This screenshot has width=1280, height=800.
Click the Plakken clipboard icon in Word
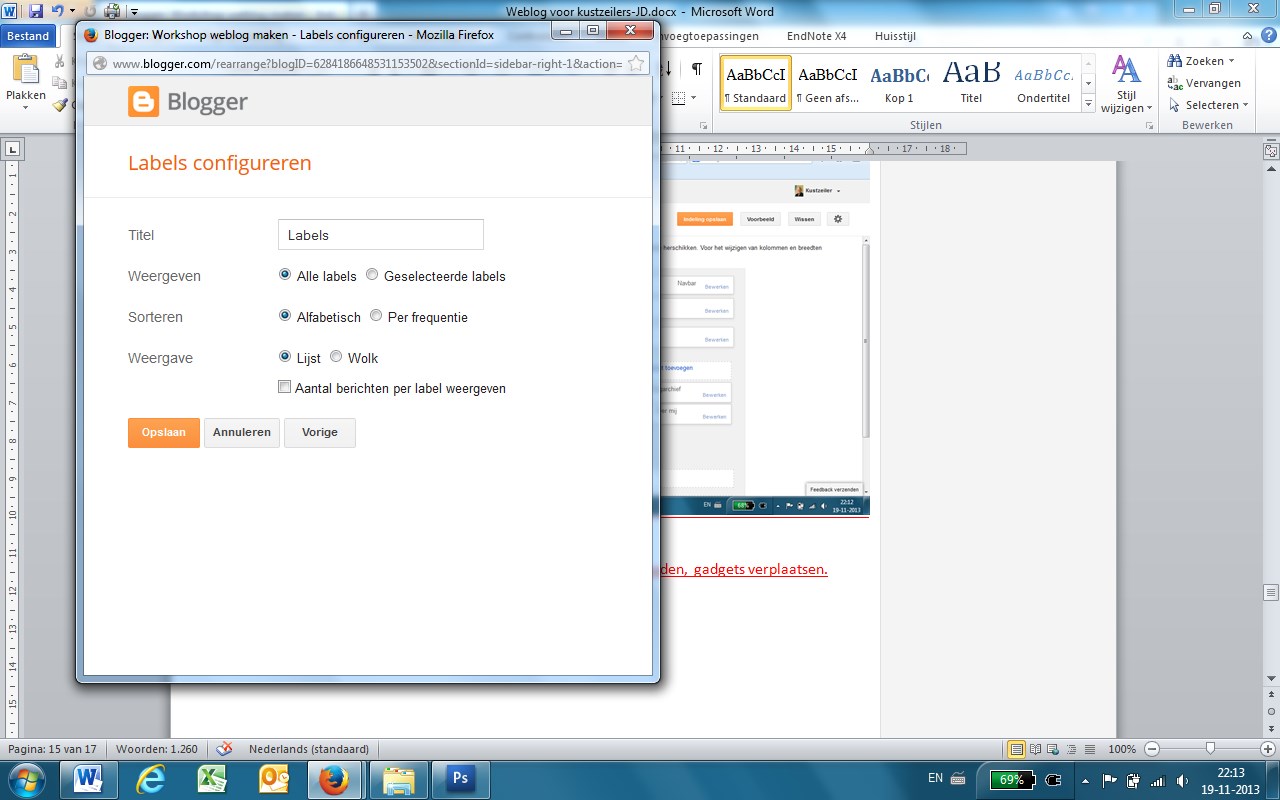click(x=25, y=70)
